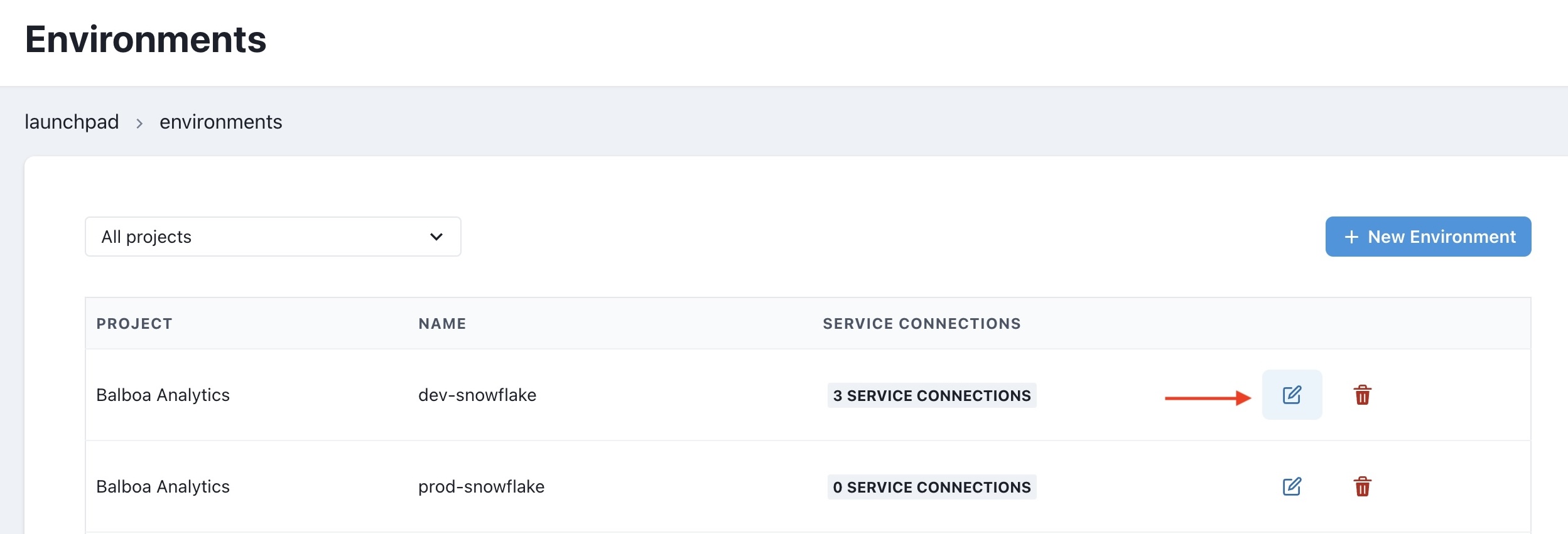The width and height of the screenshot is (1568, 534).
Task: Click the Environments page heading
Action: tap(146, 39)
